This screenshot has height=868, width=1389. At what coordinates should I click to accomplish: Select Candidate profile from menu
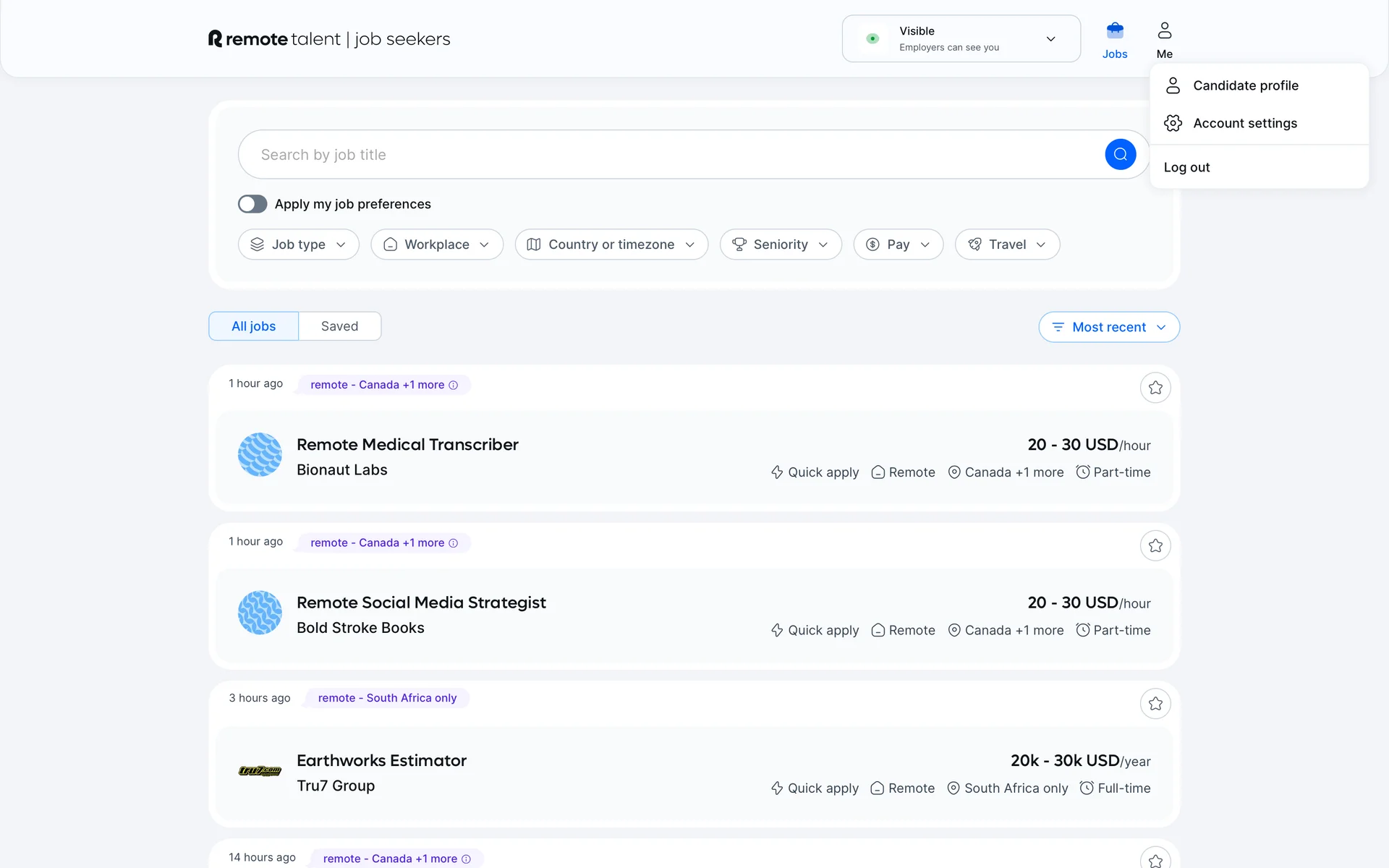click(1245, 85)
